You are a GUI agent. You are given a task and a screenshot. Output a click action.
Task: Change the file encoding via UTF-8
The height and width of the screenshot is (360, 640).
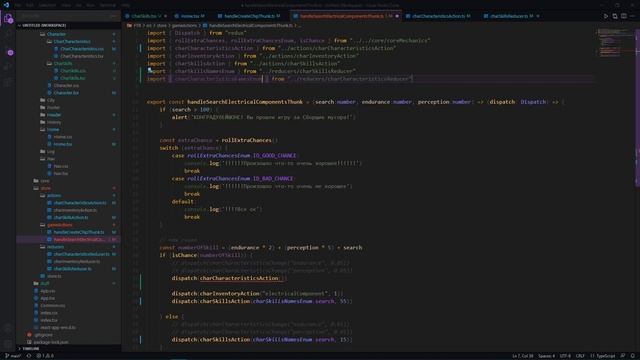(565, 356)
